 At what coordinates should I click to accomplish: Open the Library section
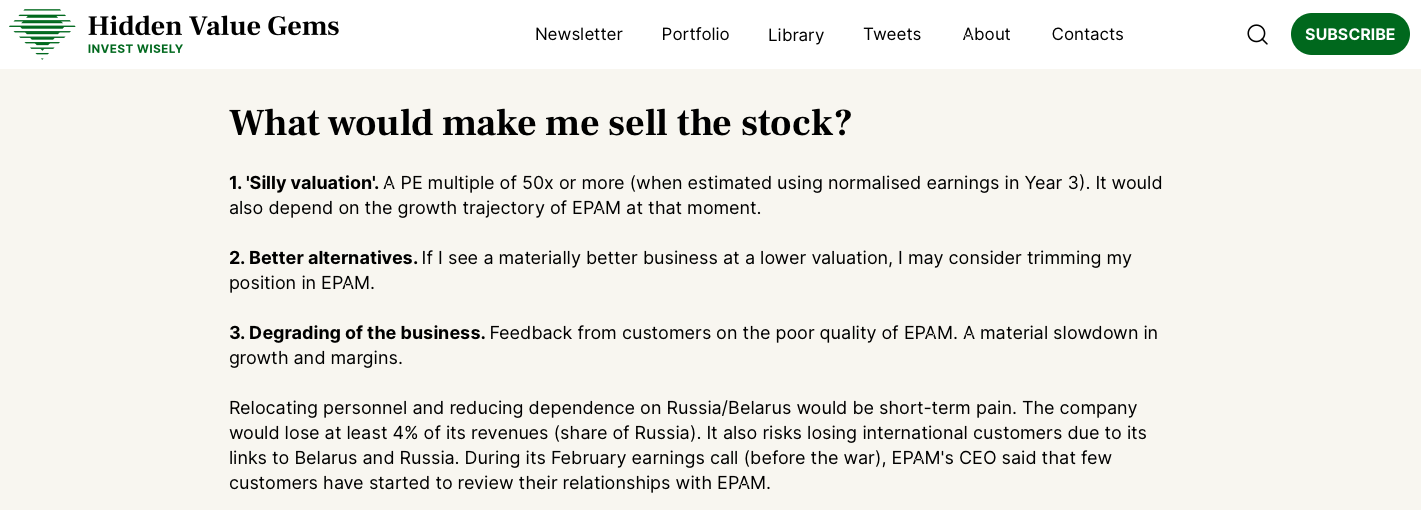pos(796,35)
